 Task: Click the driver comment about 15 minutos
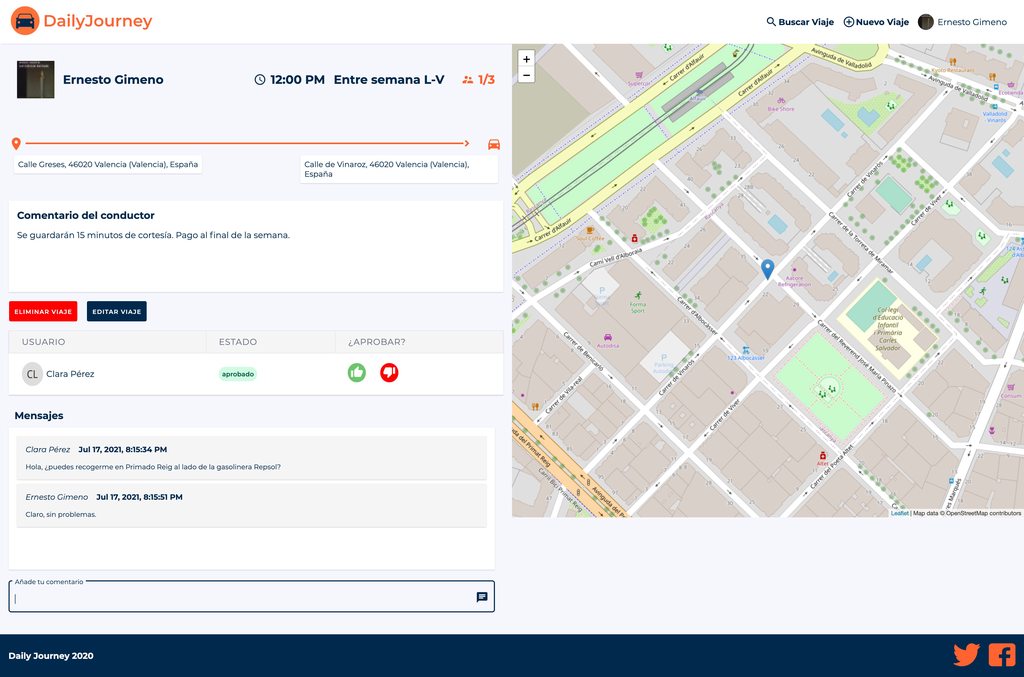coord(153,235)
